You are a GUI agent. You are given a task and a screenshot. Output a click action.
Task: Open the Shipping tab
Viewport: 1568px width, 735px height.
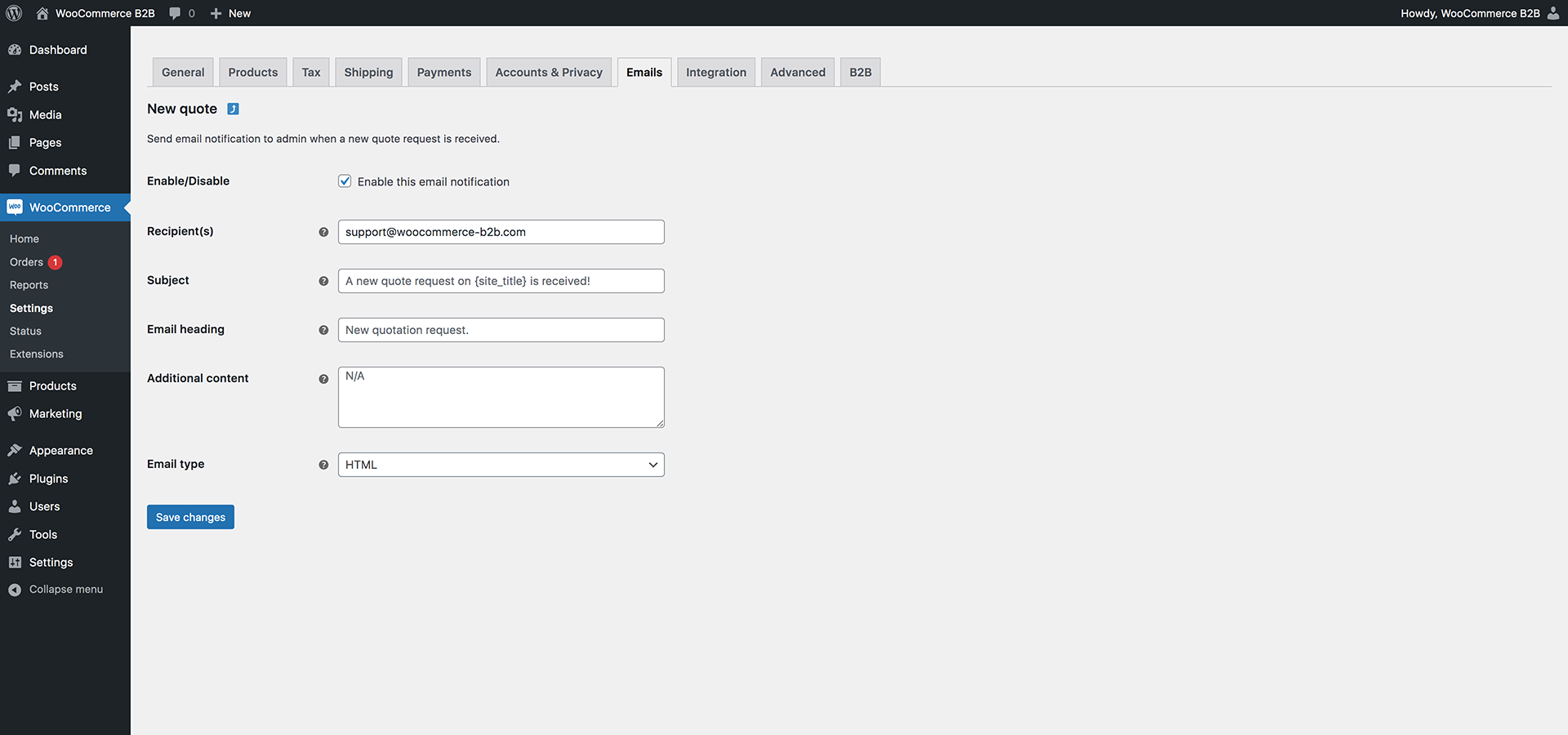coord(368,72)
